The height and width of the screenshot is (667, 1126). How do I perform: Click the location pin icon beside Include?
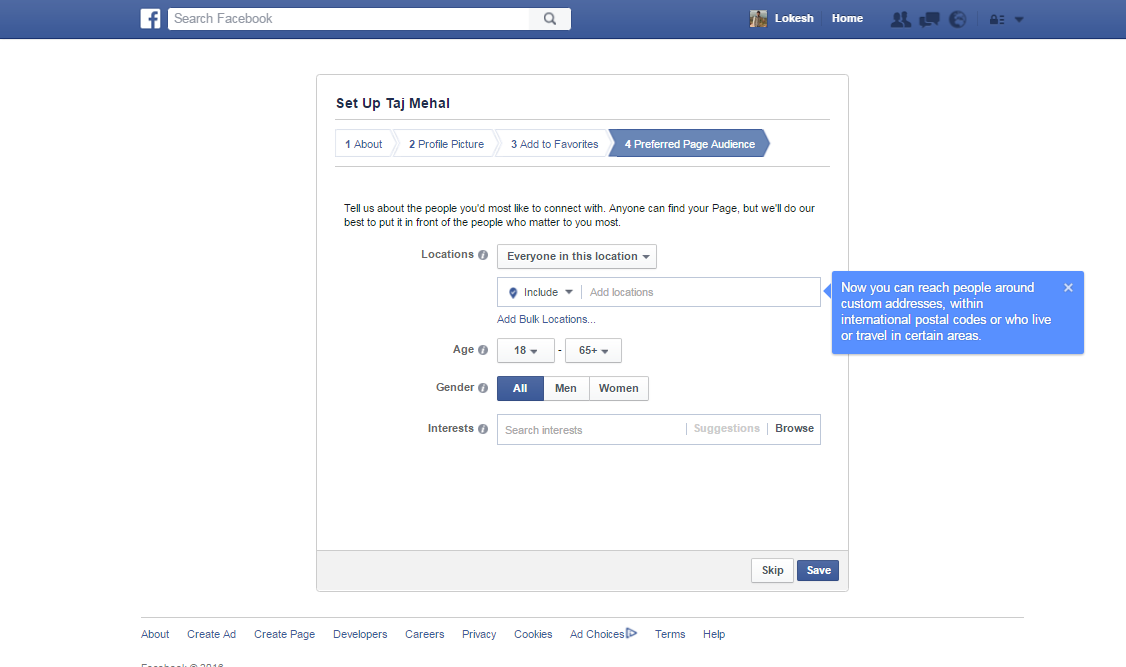tap(513, 292)
